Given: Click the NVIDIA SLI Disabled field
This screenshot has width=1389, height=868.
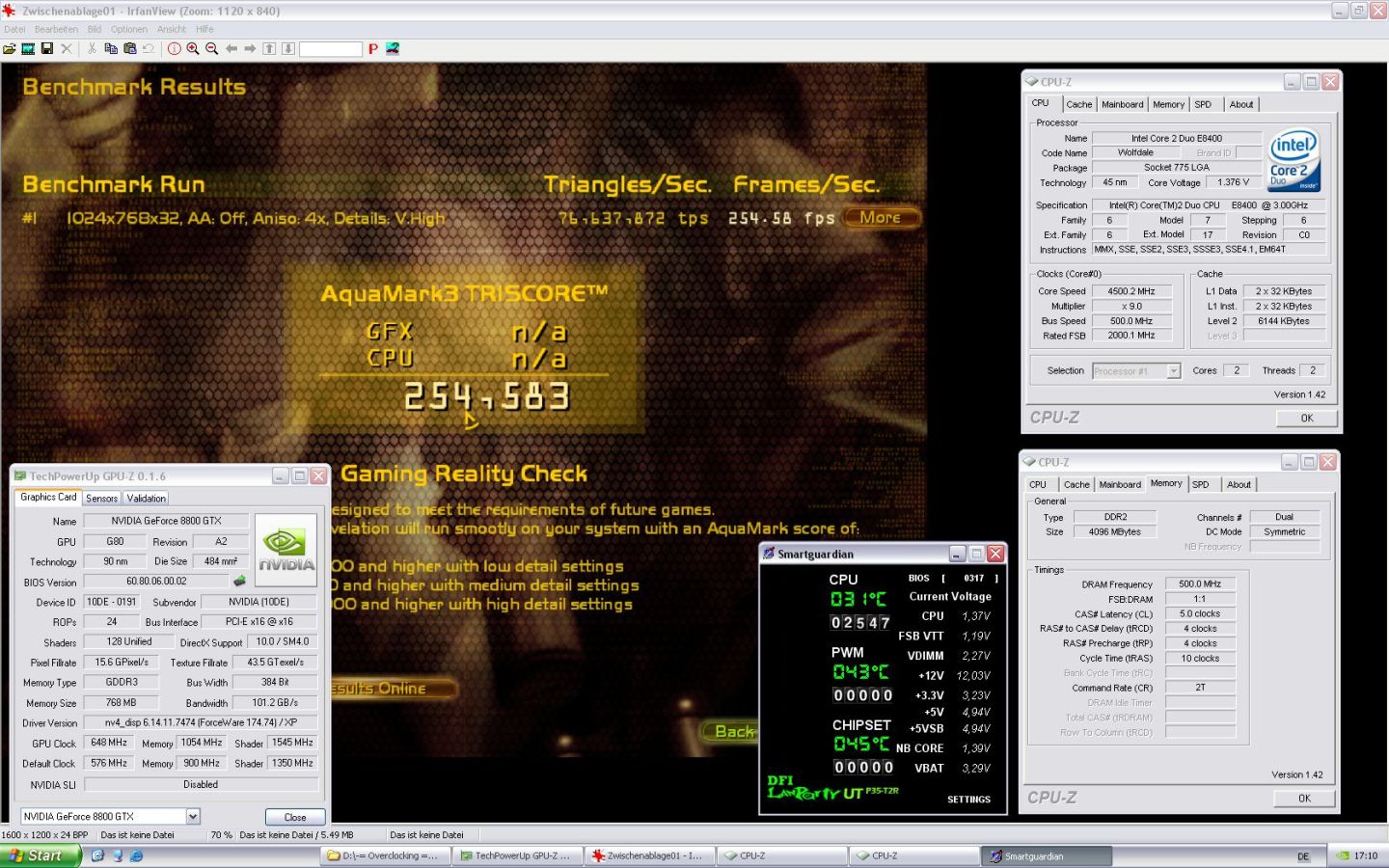Looking at the screenshot, I should point(201,784).
